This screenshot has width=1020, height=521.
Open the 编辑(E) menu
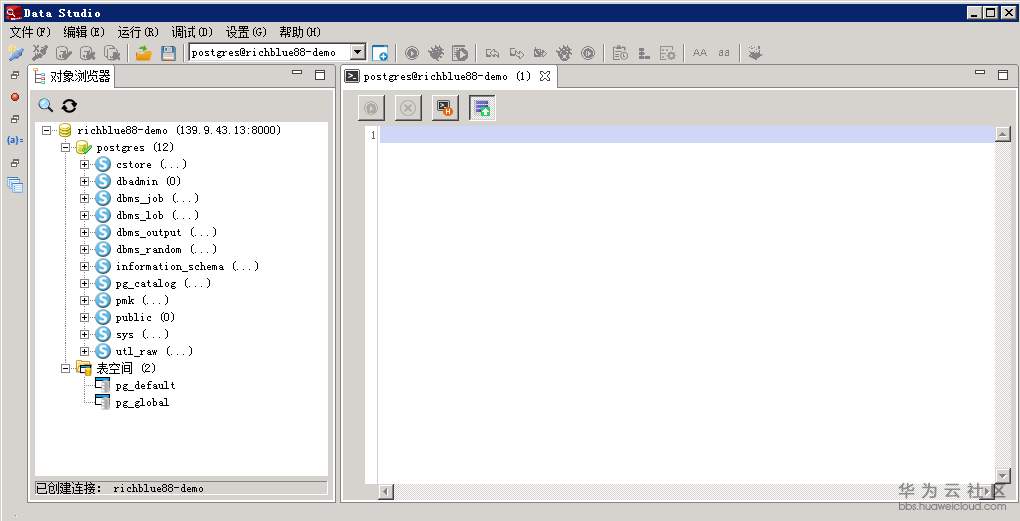[x=84, y=32]
